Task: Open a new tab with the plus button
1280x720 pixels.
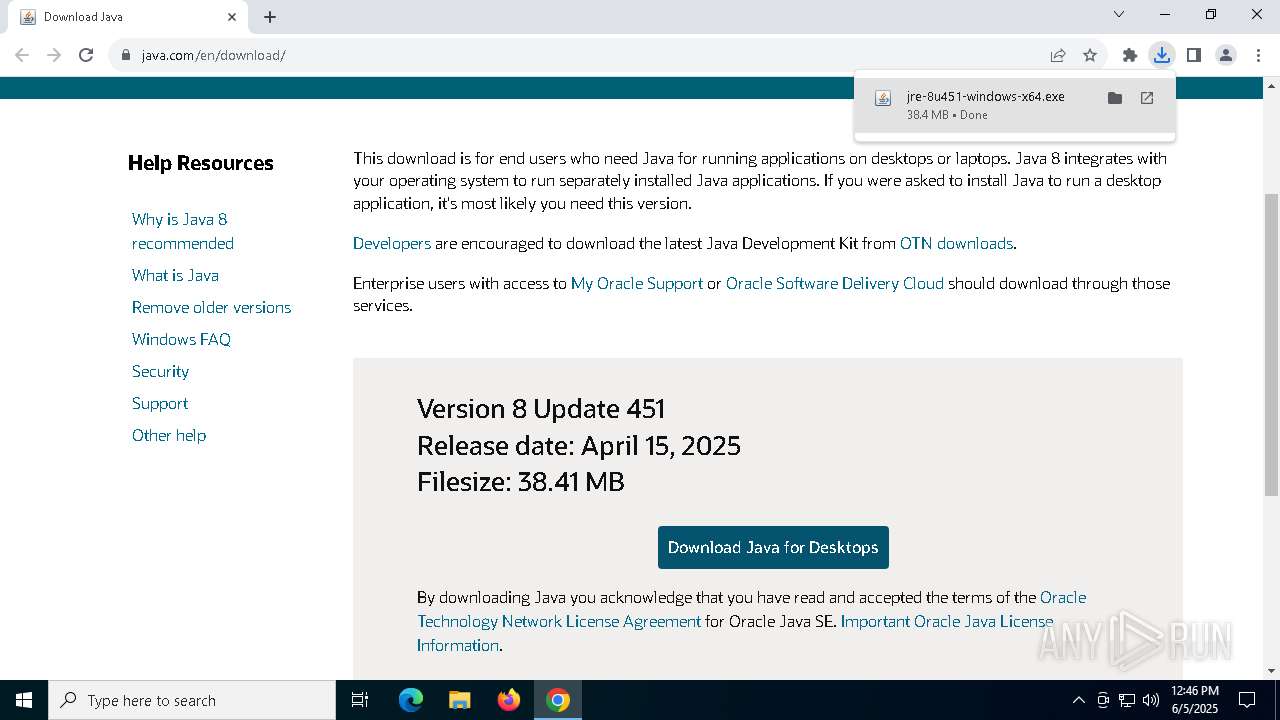Action: [270, 17]
